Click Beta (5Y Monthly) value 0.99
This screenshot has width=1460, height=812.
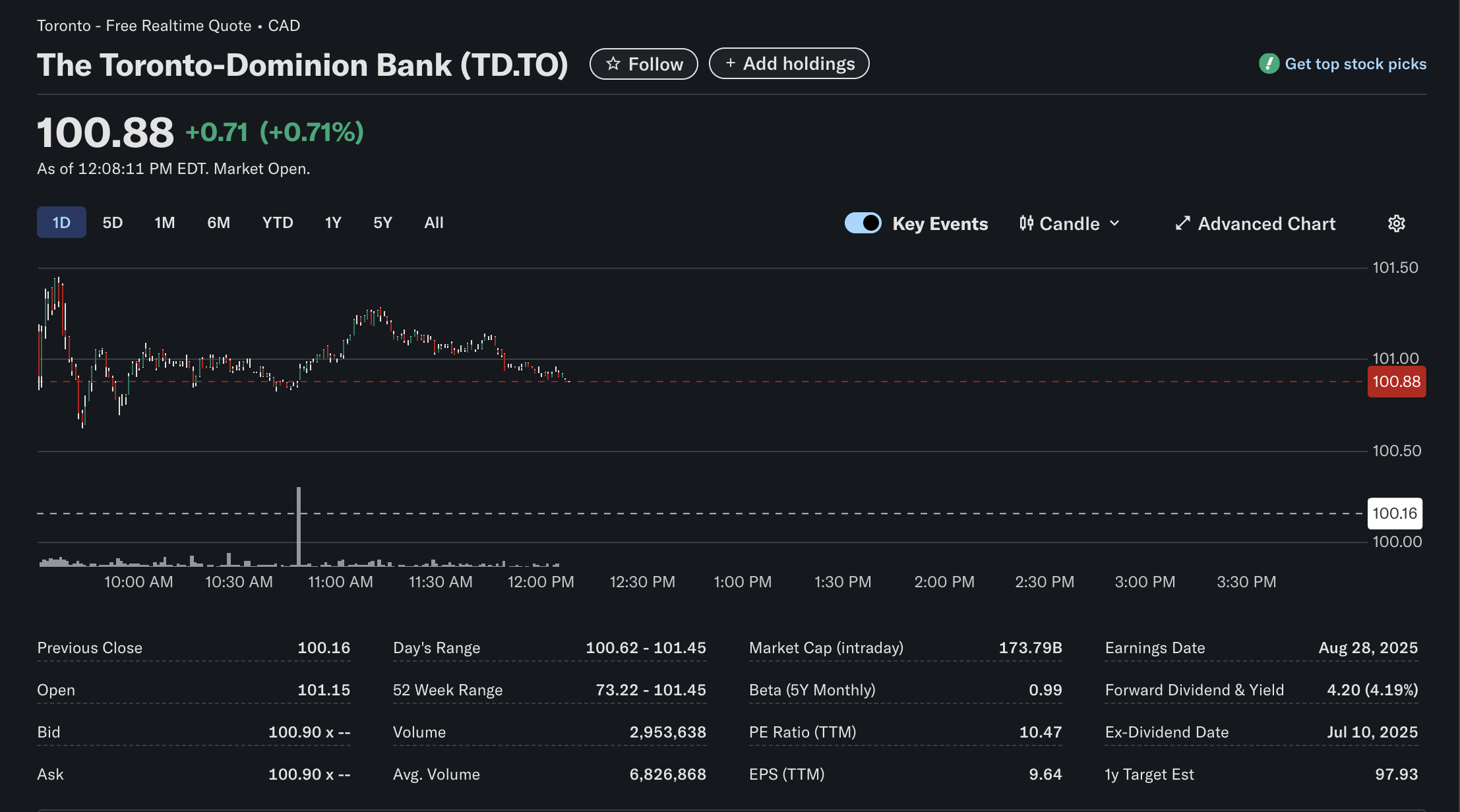point(1046,690)
